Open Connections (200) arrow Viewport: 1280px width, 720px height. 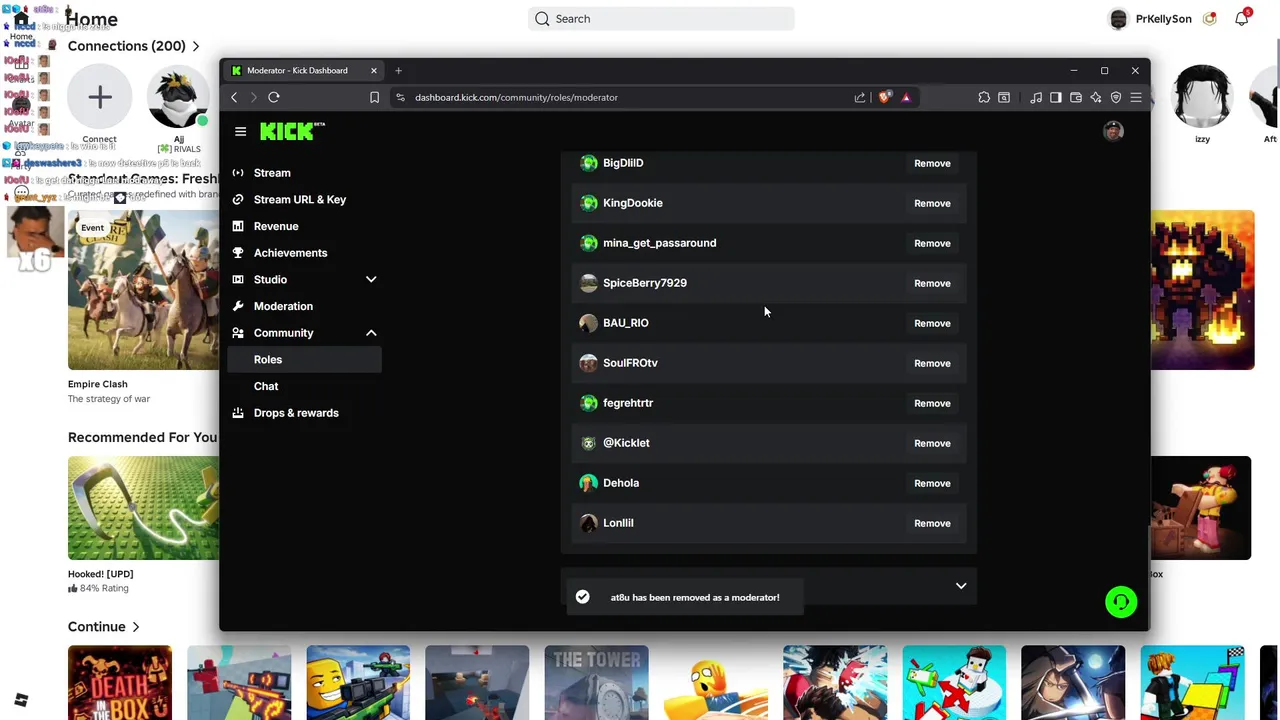(196, 46)
